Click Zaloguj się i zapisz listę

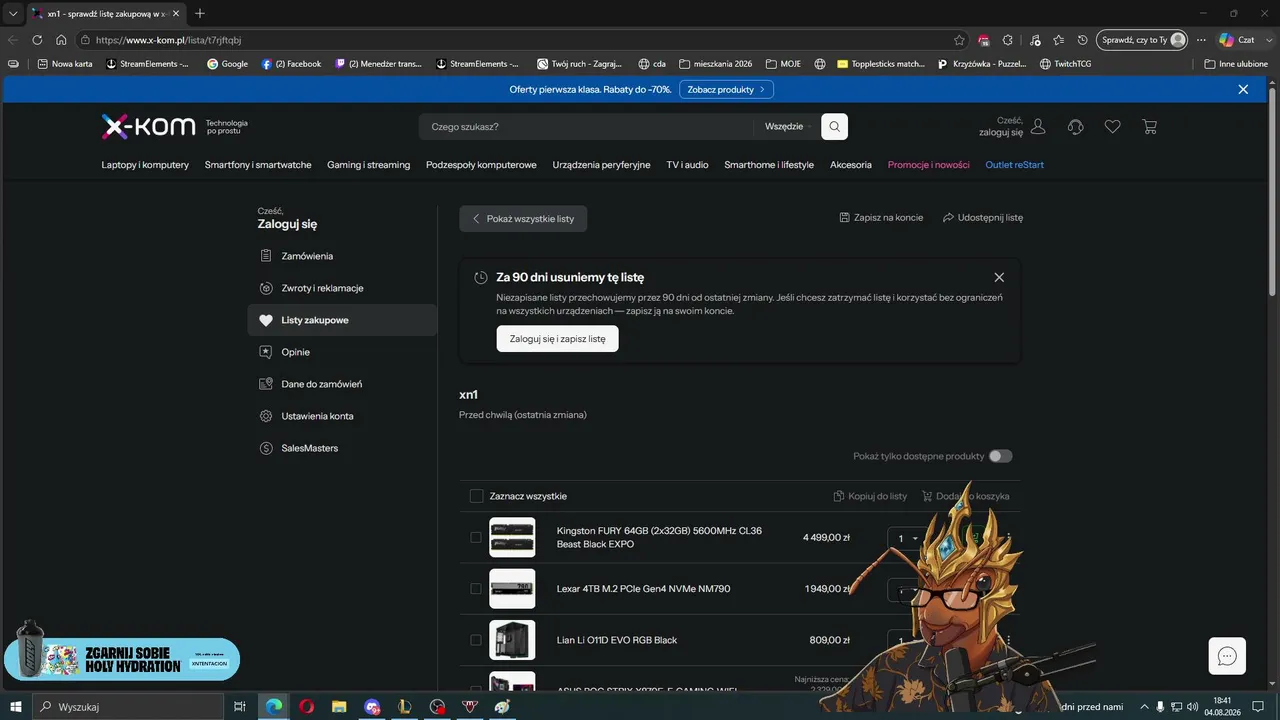(x=557, y=339)
